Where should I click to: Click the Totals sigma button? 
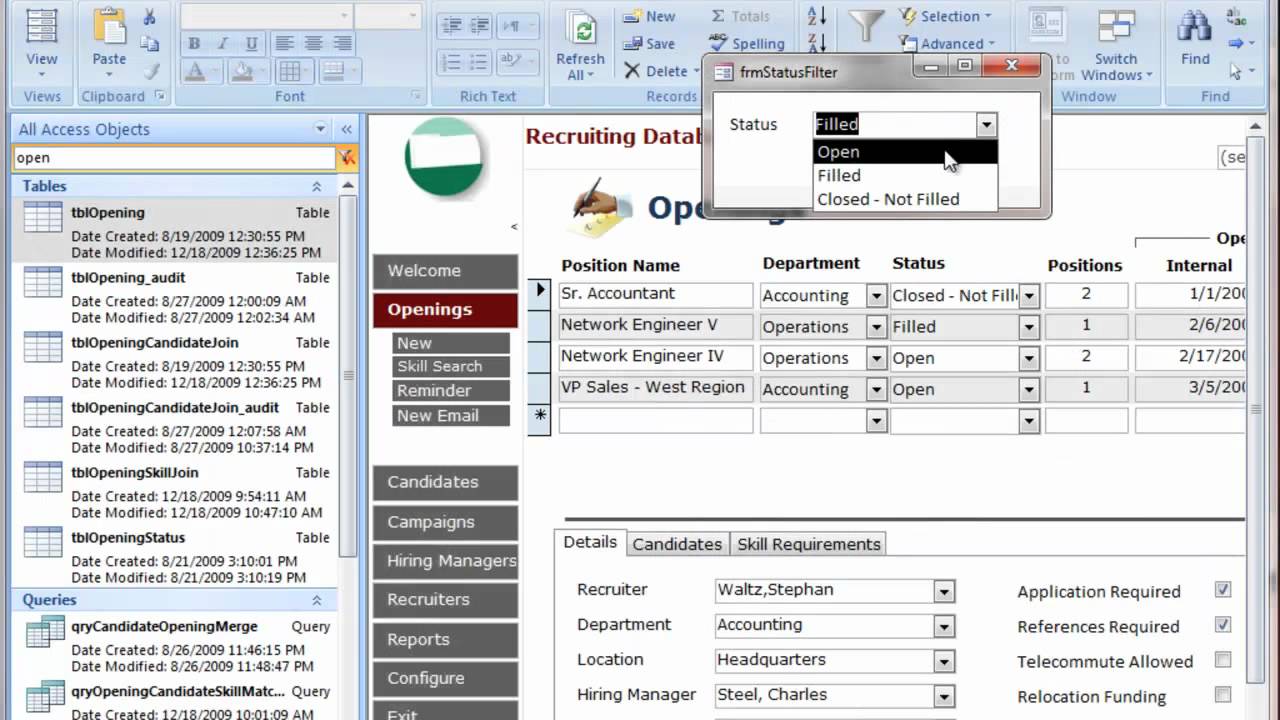(x=740, y=17)
